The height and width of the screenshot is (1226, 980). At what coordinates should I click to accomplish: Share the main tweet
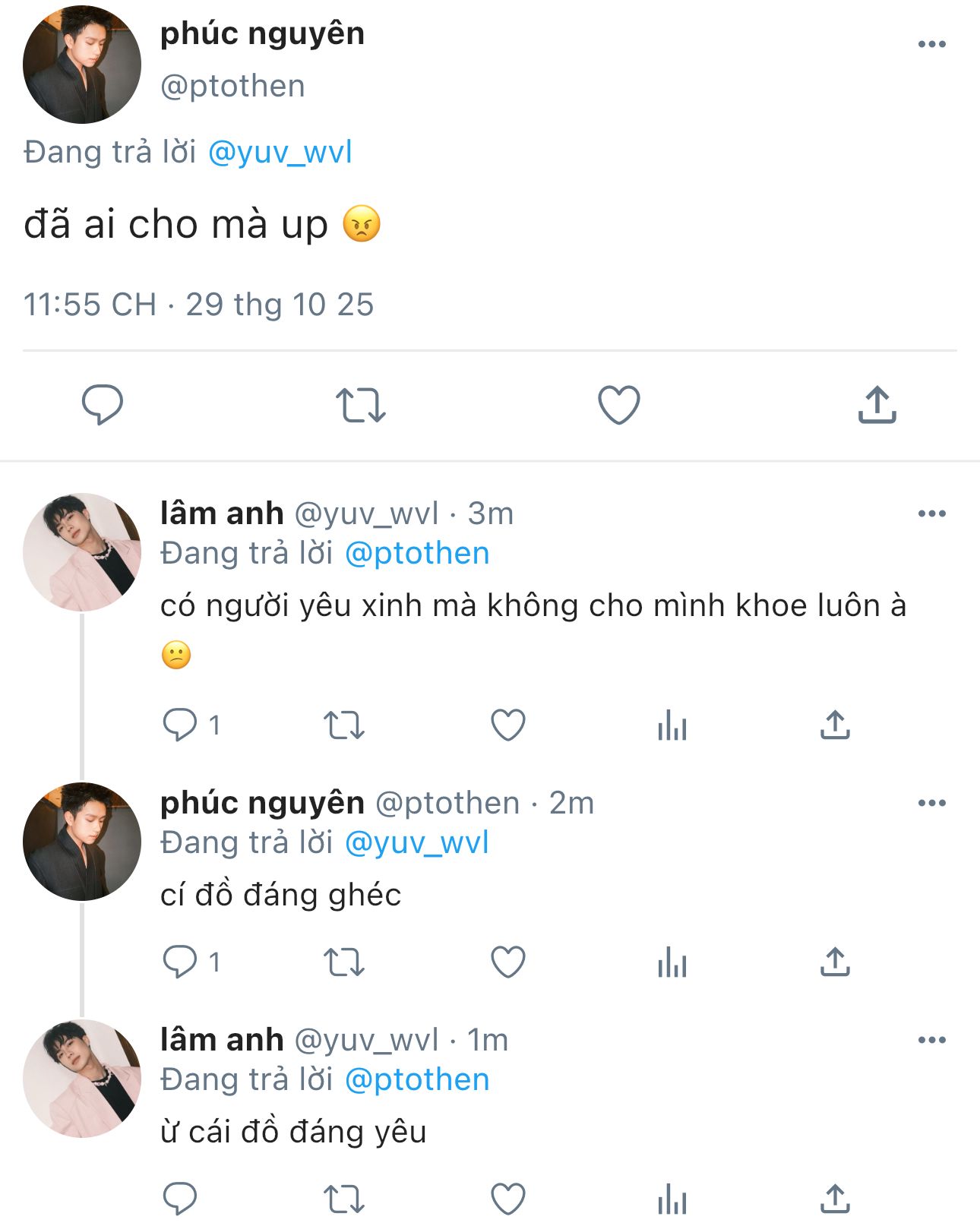(x=877, y=405)
